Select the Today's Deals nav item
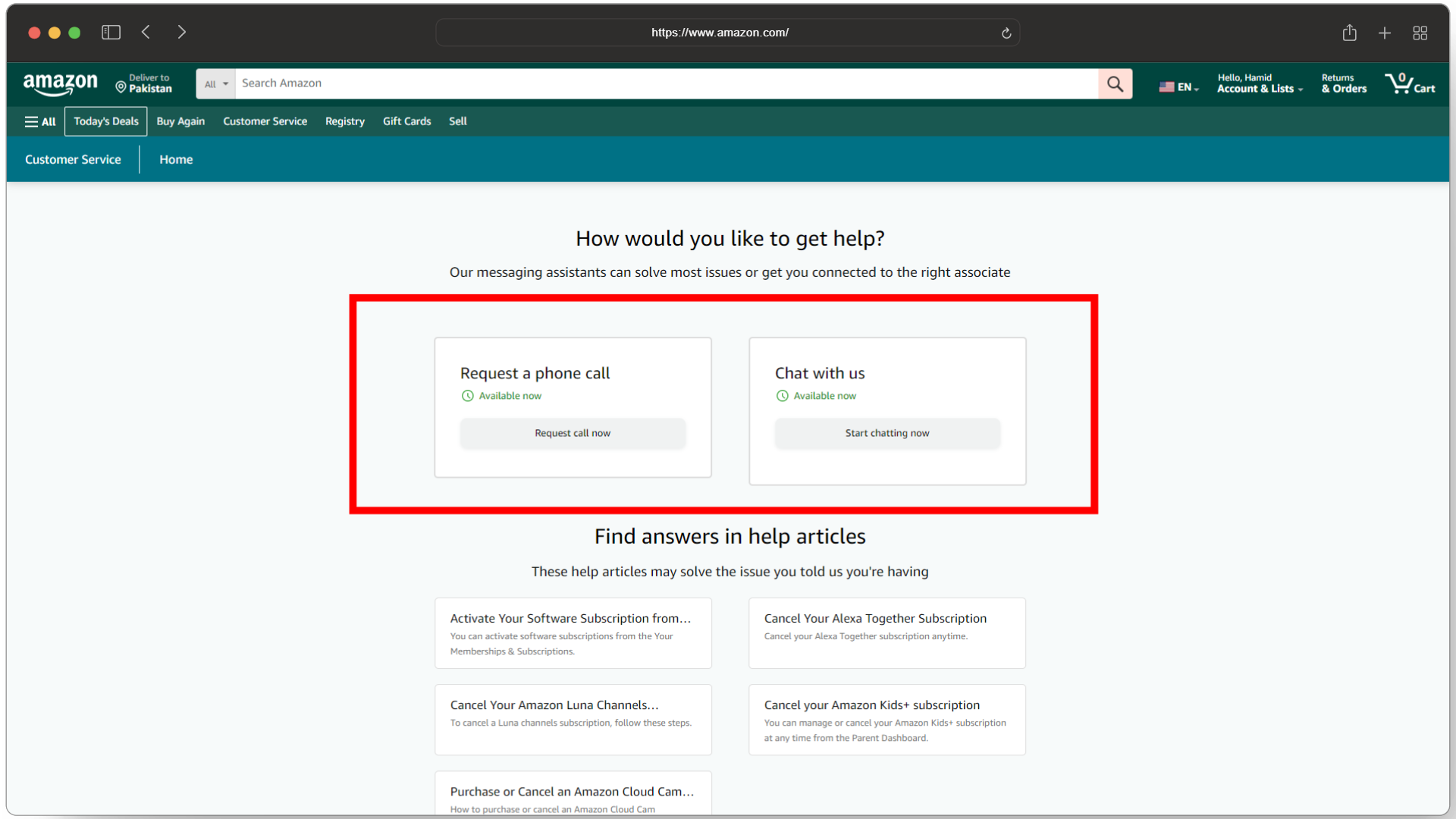 106,121
